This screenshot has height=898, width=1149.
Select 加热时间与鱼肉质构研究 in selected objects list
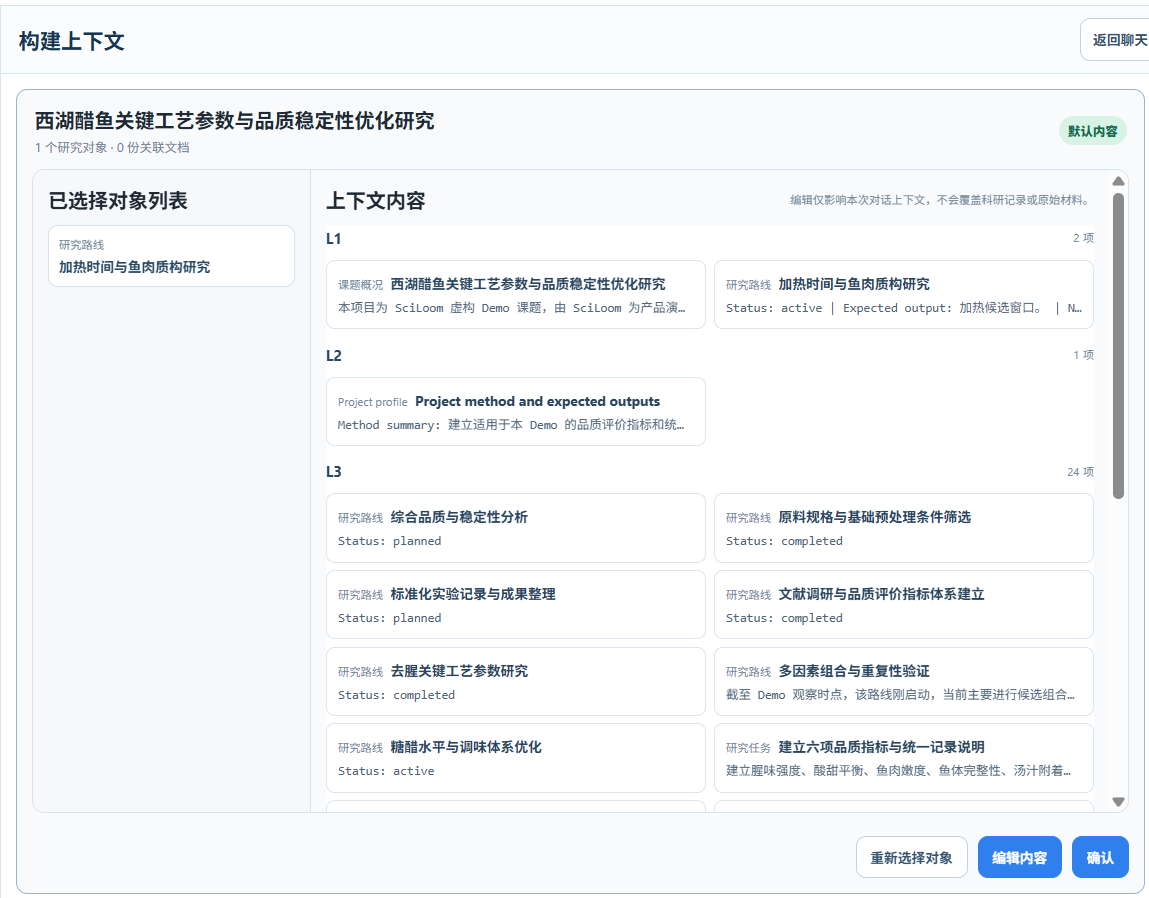[x=171, y=256]
